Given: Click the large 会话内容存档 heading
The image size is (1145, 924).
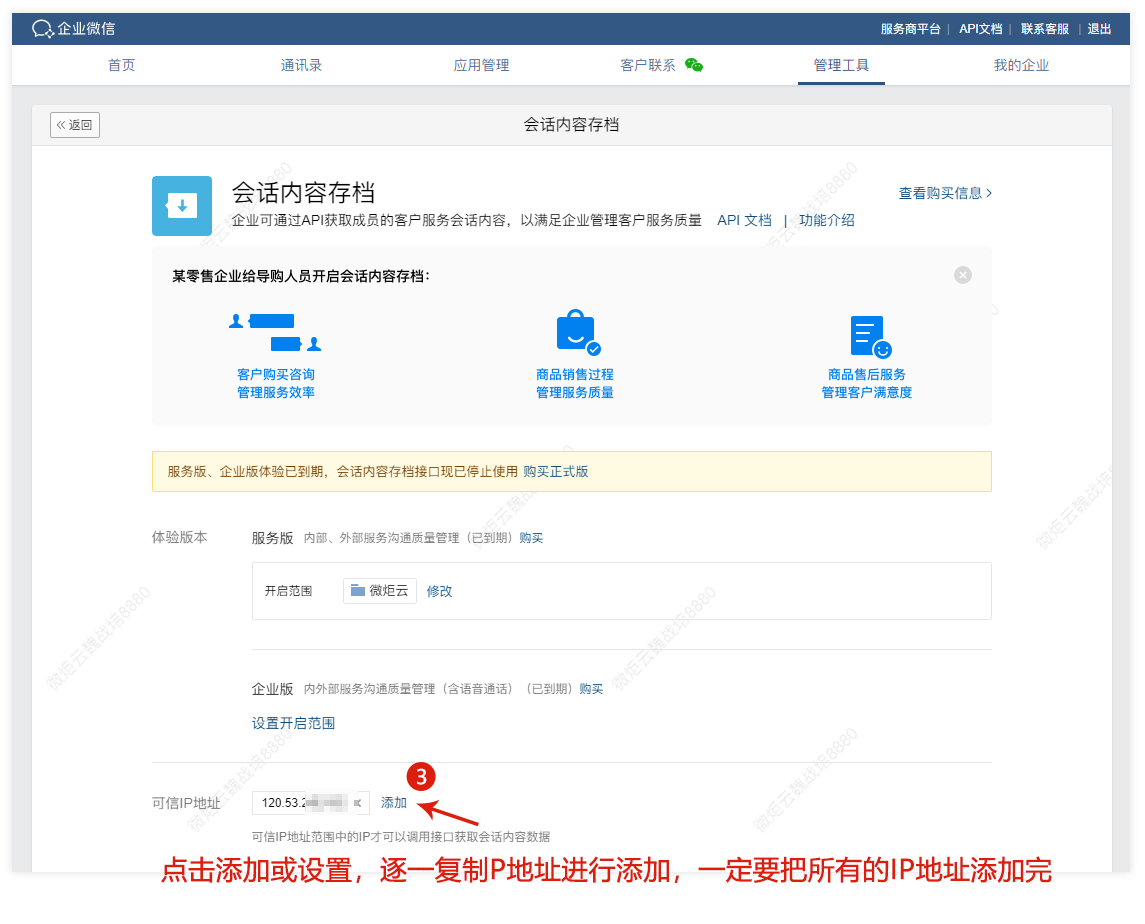Looking at the screenshot, I should tap(303, 192).
